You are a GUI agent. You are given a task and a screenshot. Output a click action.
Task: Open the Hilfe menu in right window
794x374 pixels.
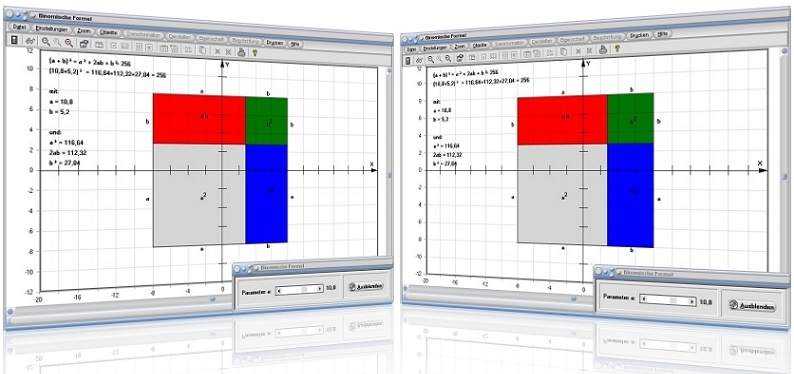point(663,34)
